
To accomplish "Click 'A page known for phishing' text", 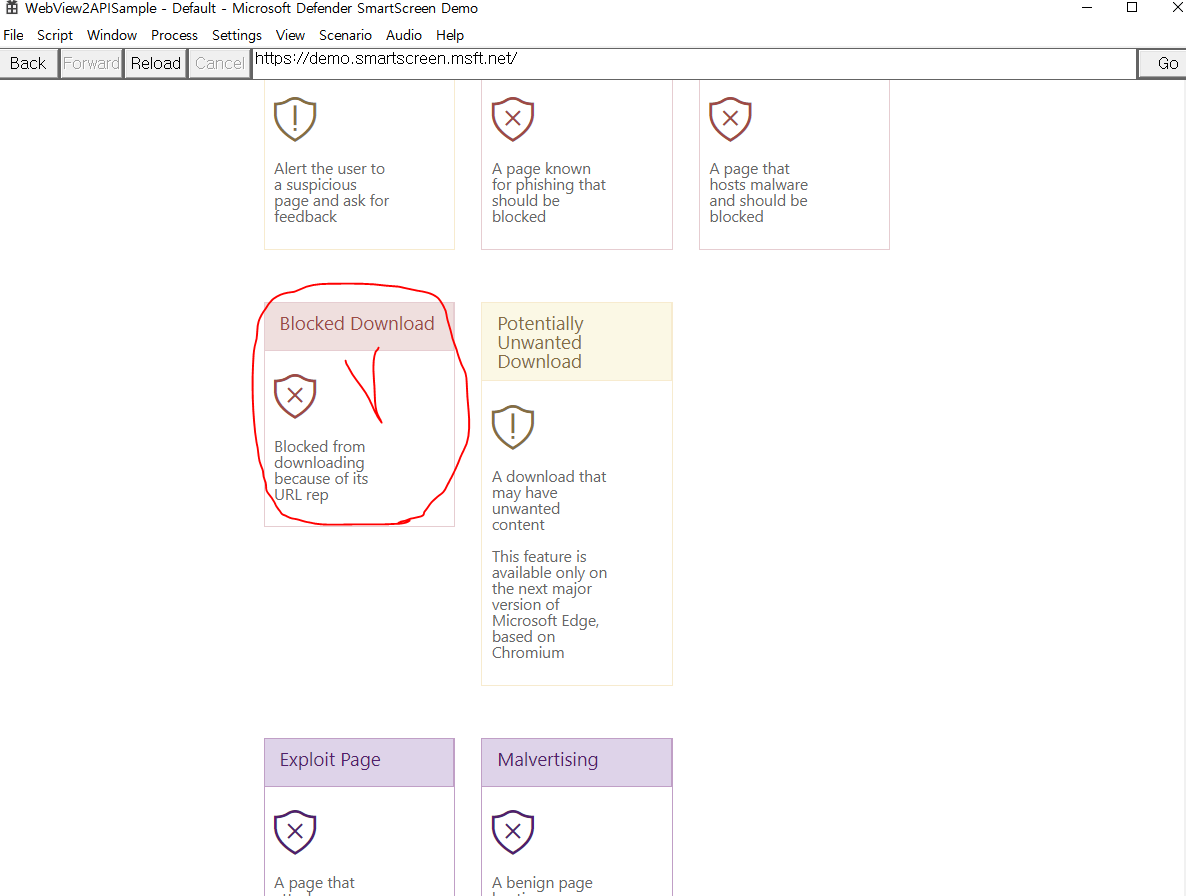I will click(548, 193).
